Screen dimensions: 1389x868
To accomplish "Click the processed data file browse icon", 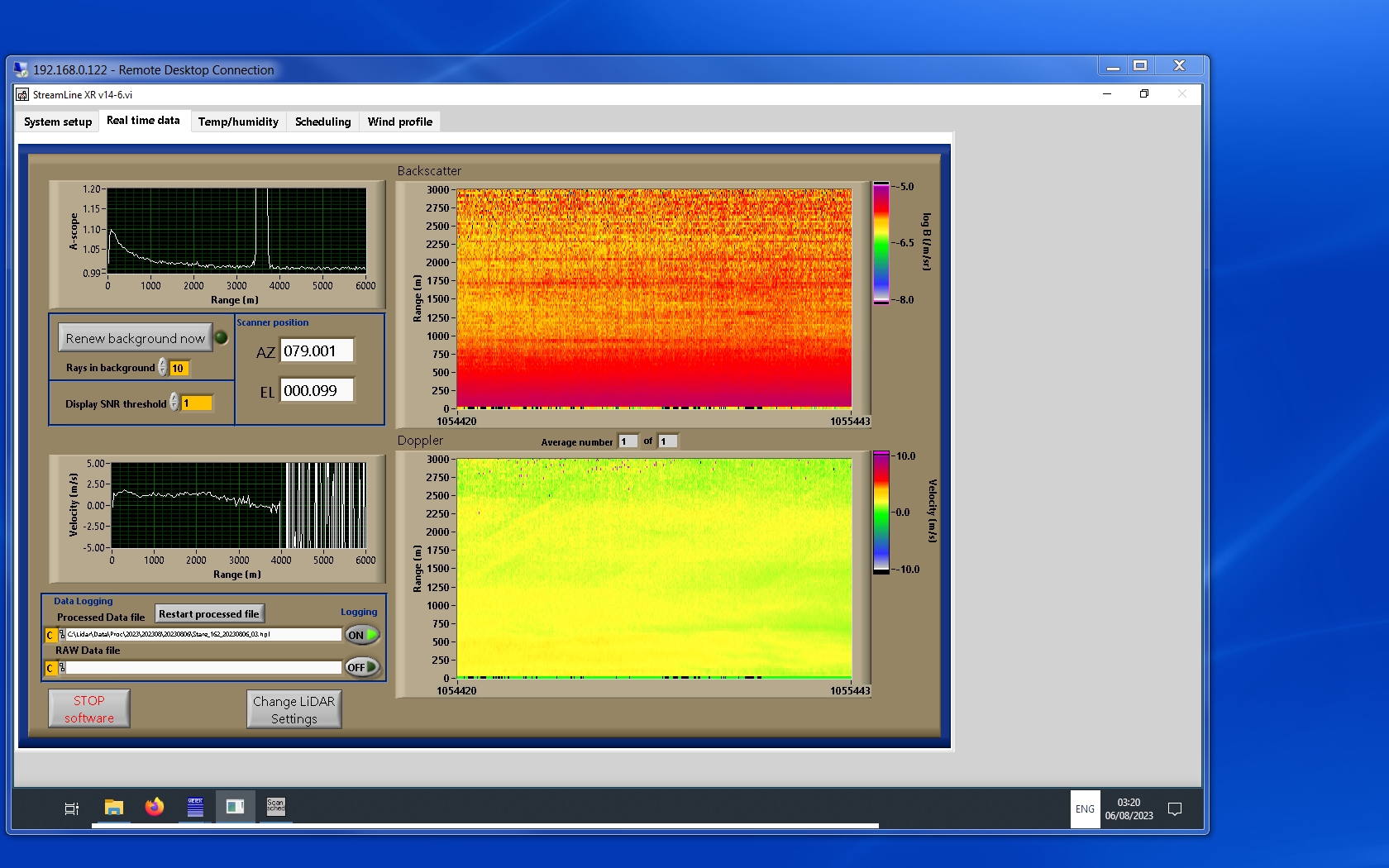I will point(62,635).
